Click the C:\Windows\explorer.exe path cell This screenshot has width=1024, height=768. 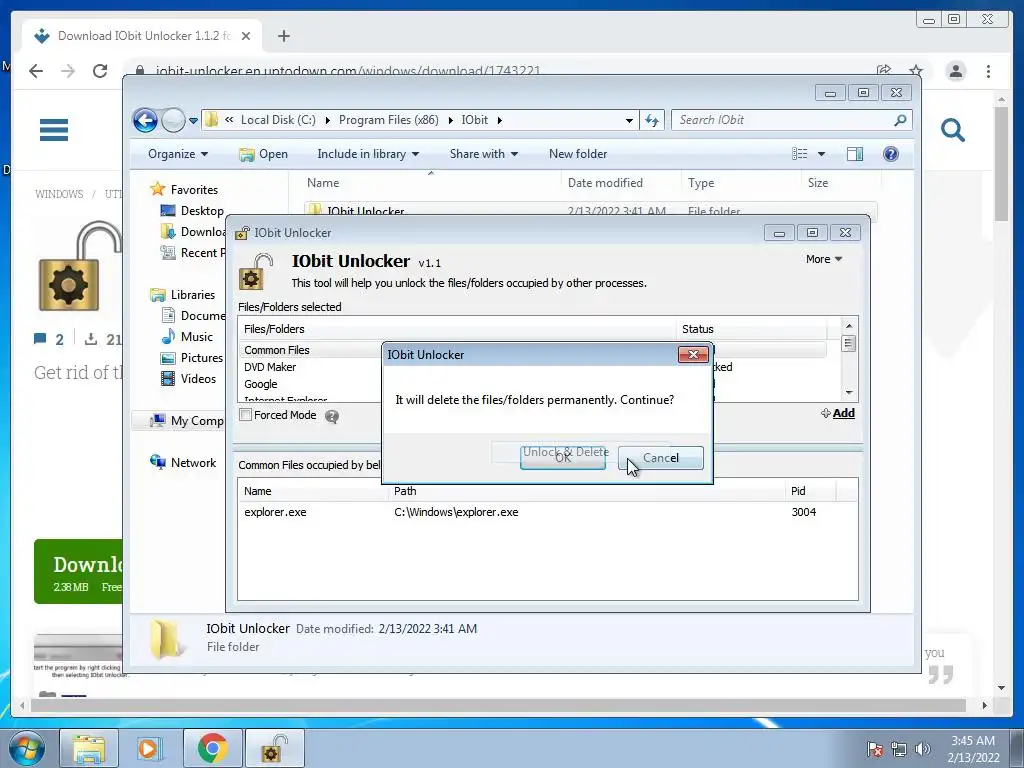(456, 512)
